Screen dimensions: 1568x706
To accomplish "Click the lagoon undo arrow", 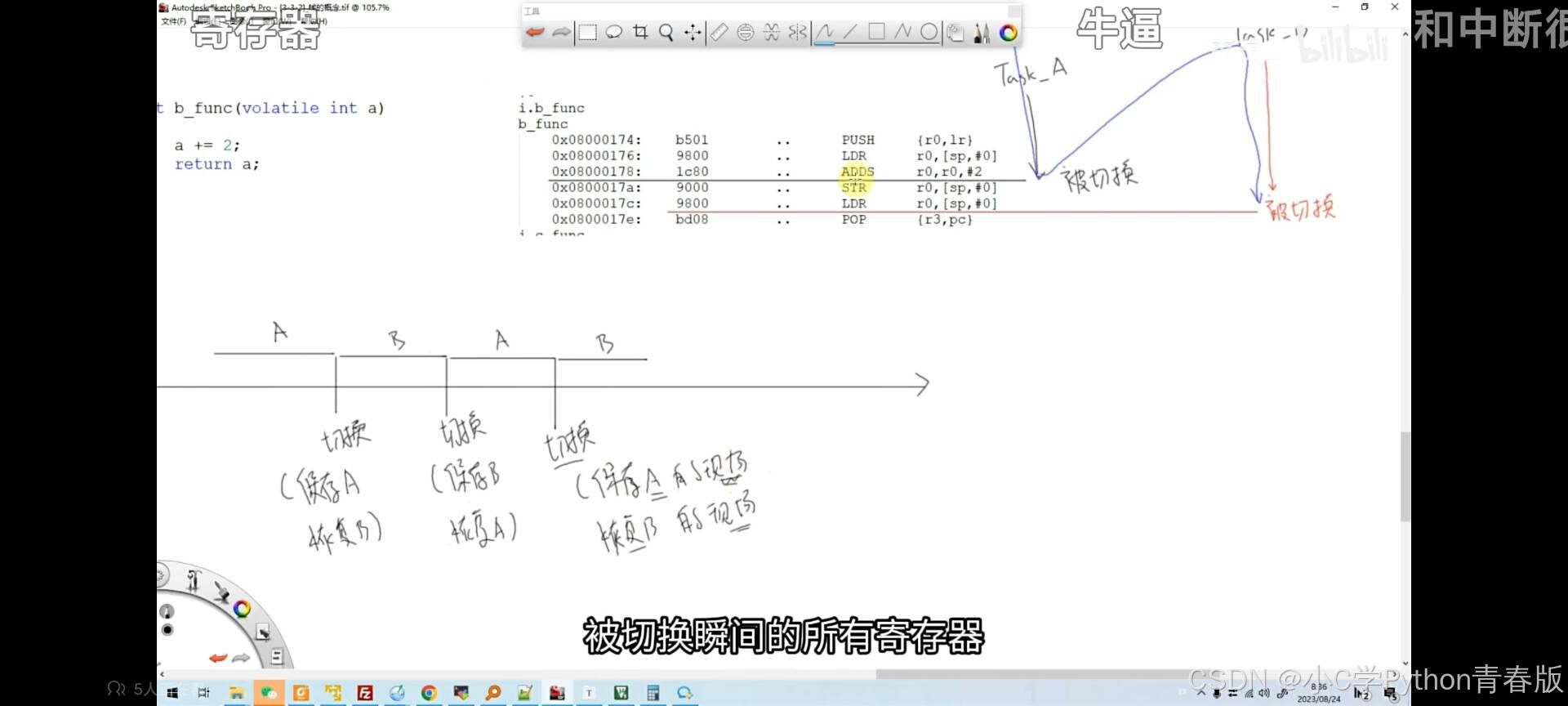I will click(x=217, y=658).
